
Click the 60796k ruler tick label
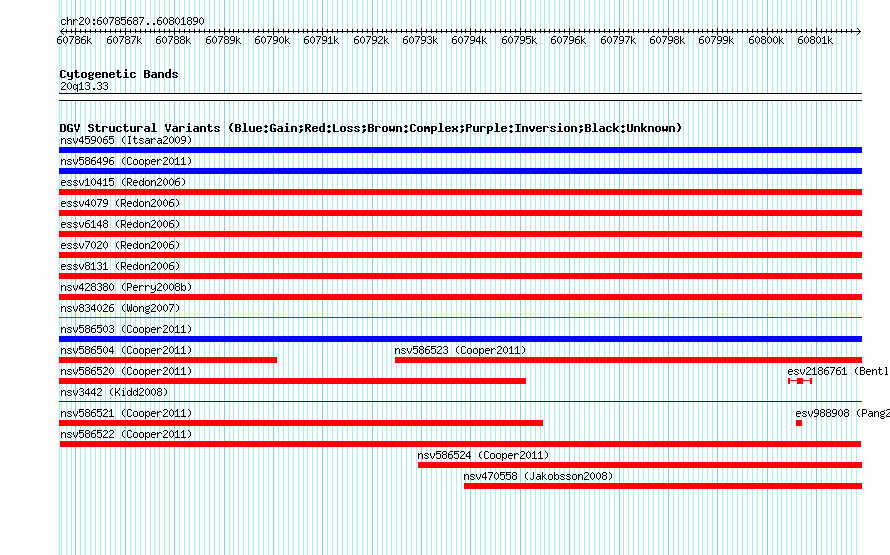568,40
